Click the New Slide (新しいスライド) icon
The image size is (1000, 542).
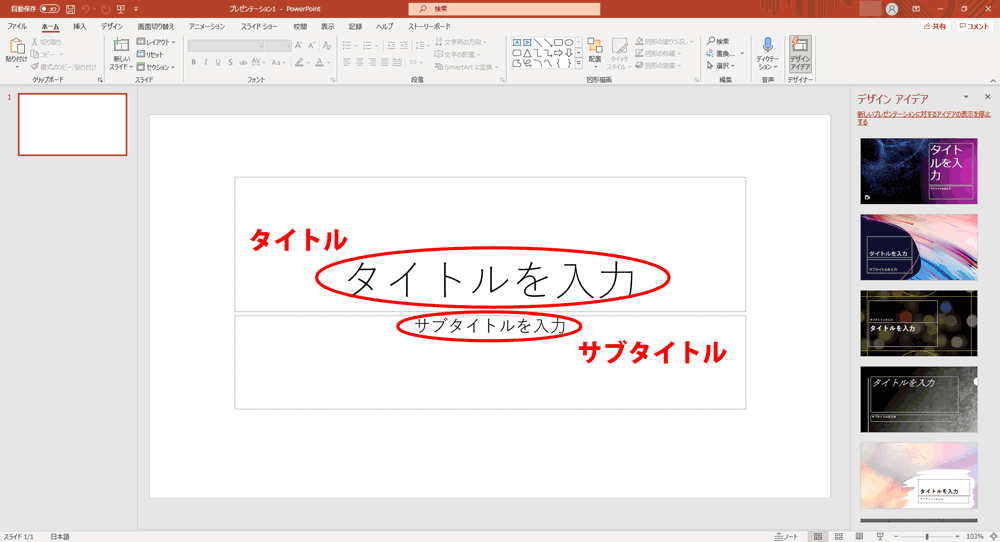tap(121, 45)
